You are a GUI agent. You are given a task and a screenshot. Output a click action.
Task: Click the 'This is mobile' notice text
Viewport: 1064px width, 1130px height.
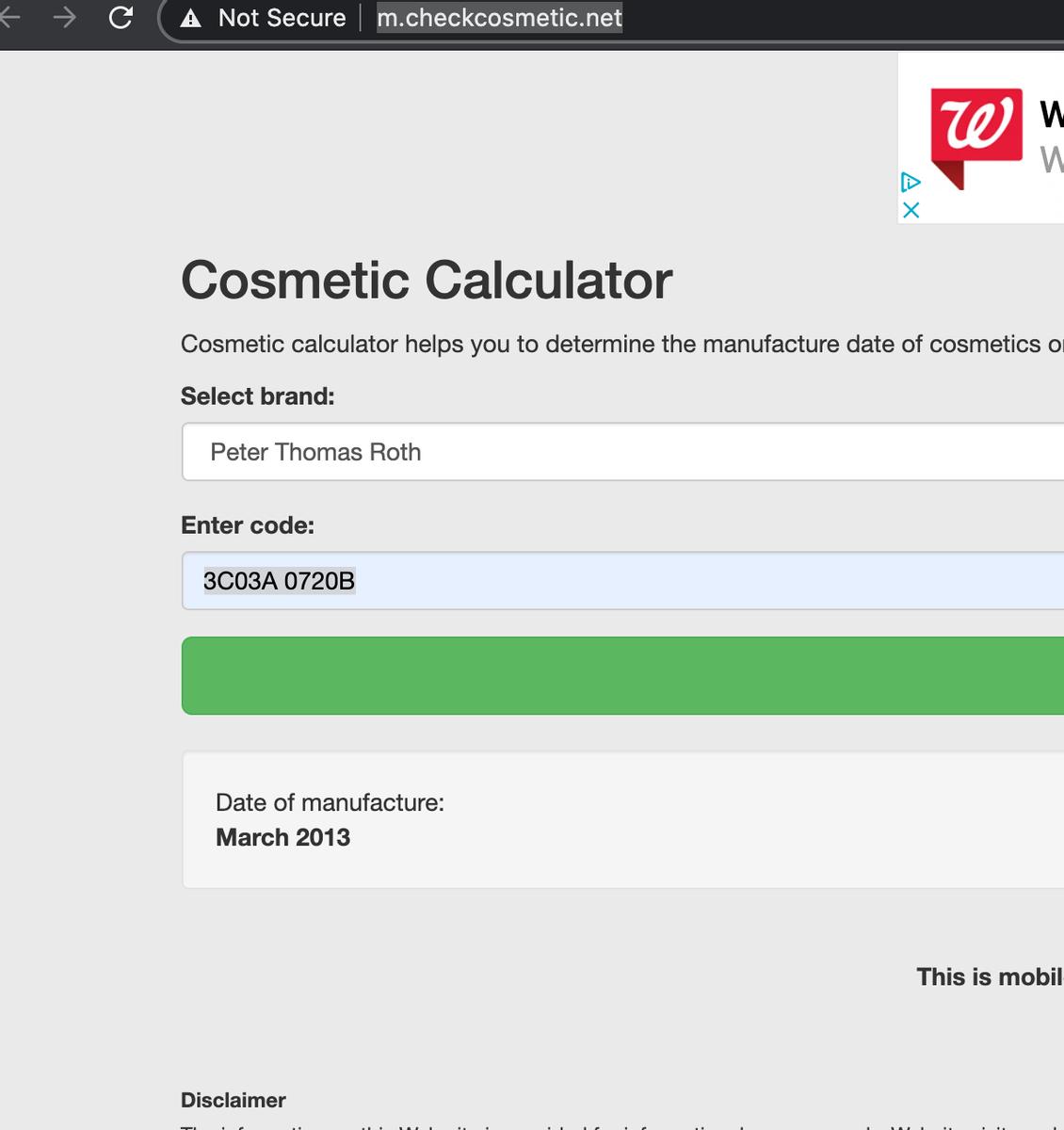[x=989, y=977]
